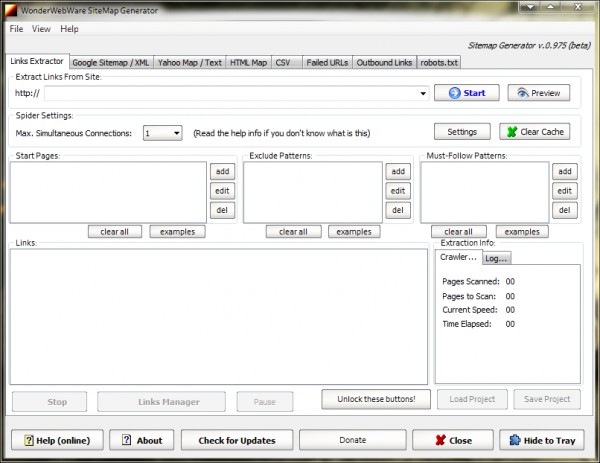
Task: Switch to the Yahoo Map / Text tab
Action: 190,63
